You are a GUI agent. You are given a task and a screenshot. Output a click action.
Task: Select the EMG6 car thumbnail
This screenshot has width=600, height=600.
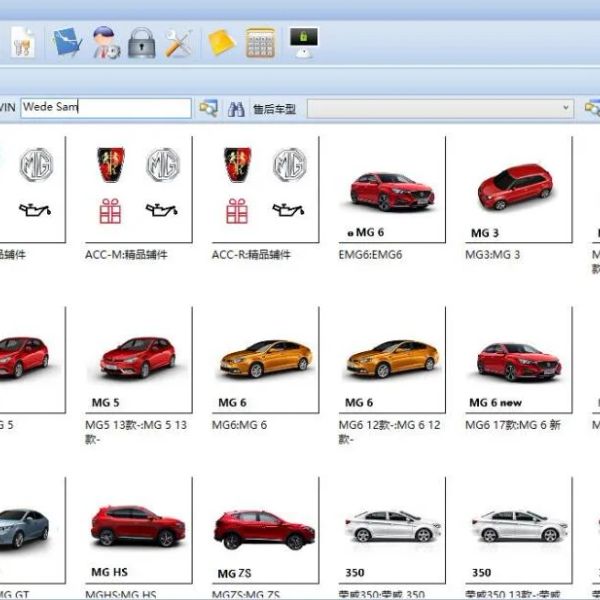click(x=392, y=189)
